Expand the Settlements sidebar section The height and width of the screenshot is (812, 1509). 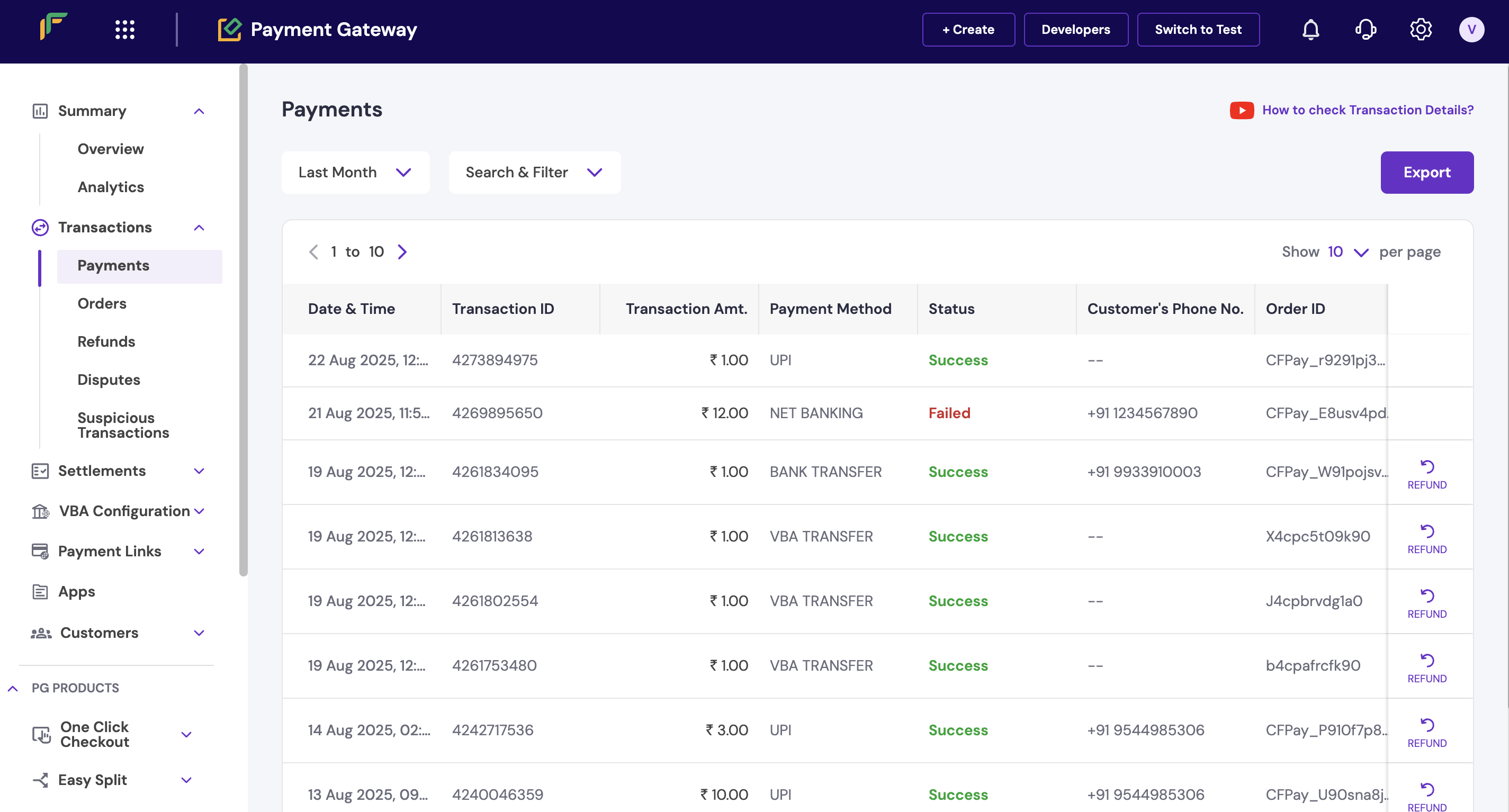(x=199, y=471)
